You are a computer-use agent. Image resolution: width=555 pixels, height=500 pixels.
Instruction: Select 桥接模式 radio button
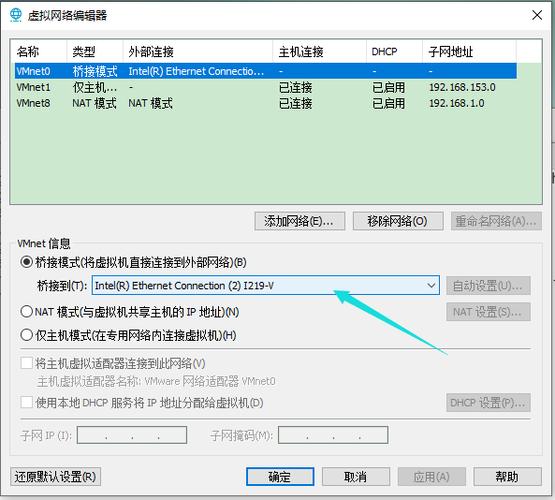pyautogui.click(x=27, y=263)
